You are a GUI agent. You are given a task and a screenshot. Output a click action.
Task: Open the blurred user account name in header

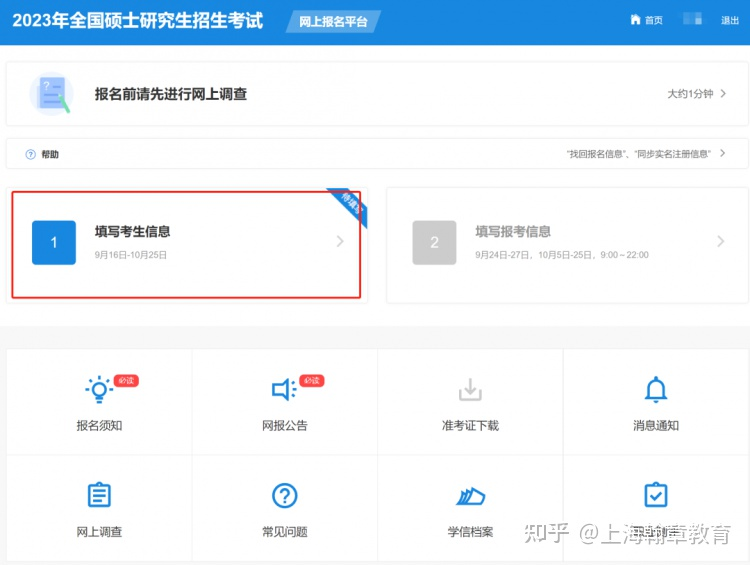(692, 20)
